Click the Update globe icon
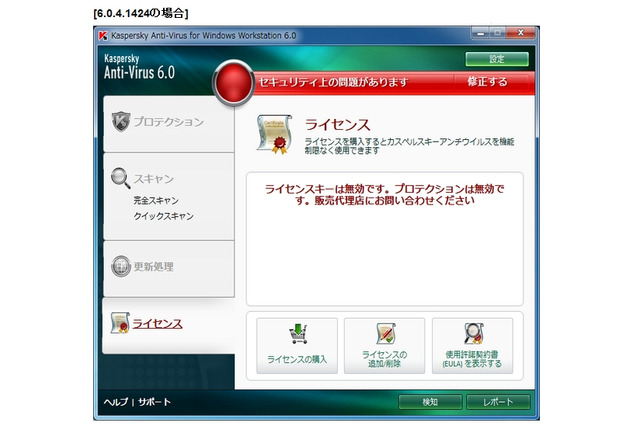 click(x=121, y=266)
